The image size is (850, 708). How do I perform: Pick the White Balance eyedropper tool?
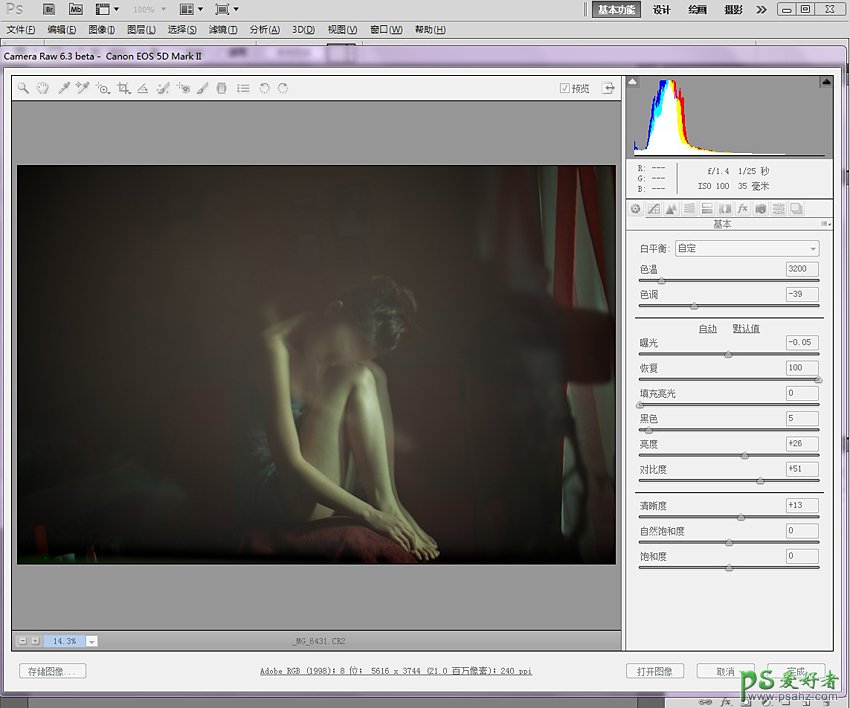point(63,88)
